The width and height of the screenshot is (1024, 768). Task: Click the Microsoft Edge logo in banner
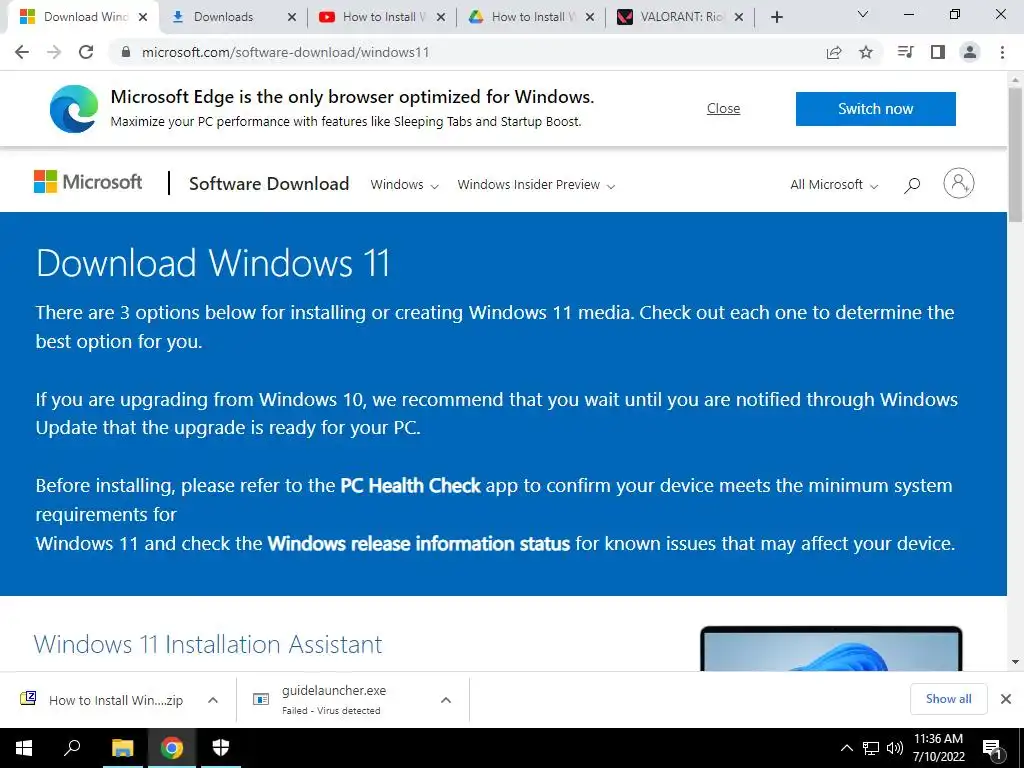[74, 108]
